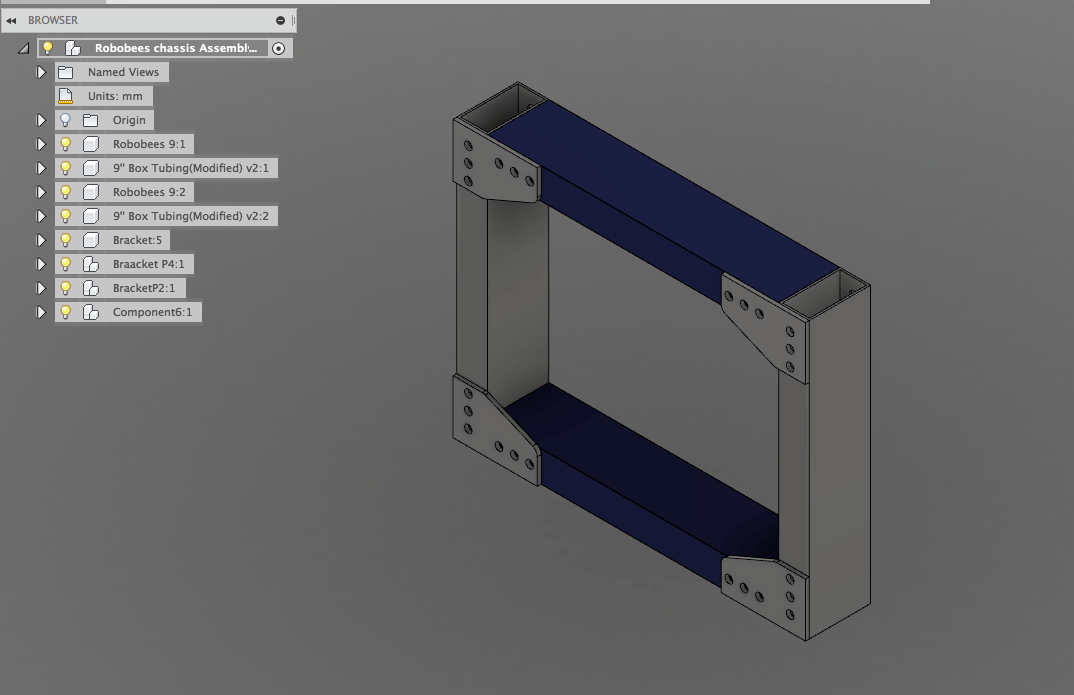Click the Named Views folder icon
Viewport: 1074px width, 695px height.
(x=64, y=72)
